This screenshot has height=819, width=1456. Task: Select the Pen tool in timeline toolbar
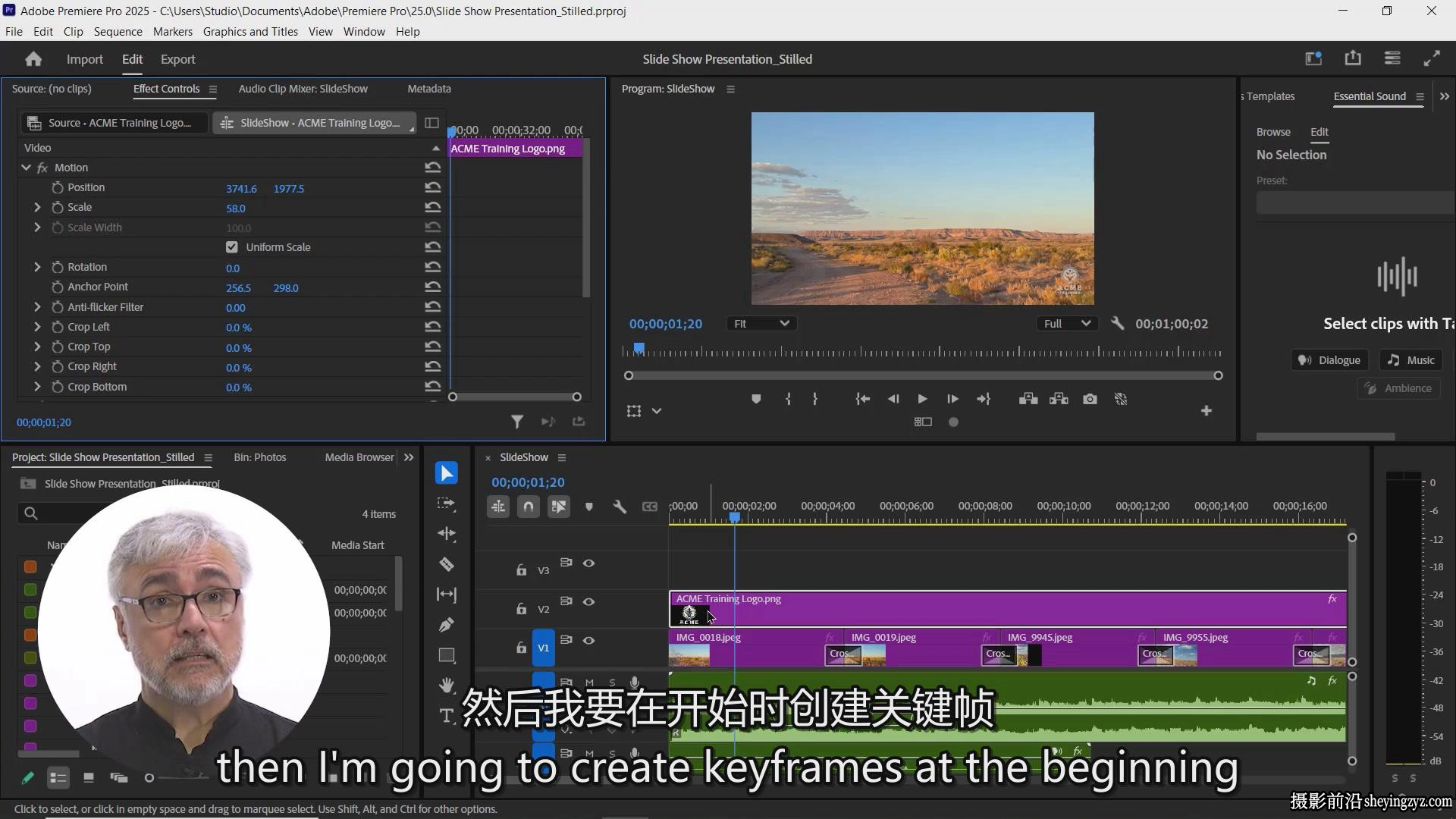[x=447, y=625]
